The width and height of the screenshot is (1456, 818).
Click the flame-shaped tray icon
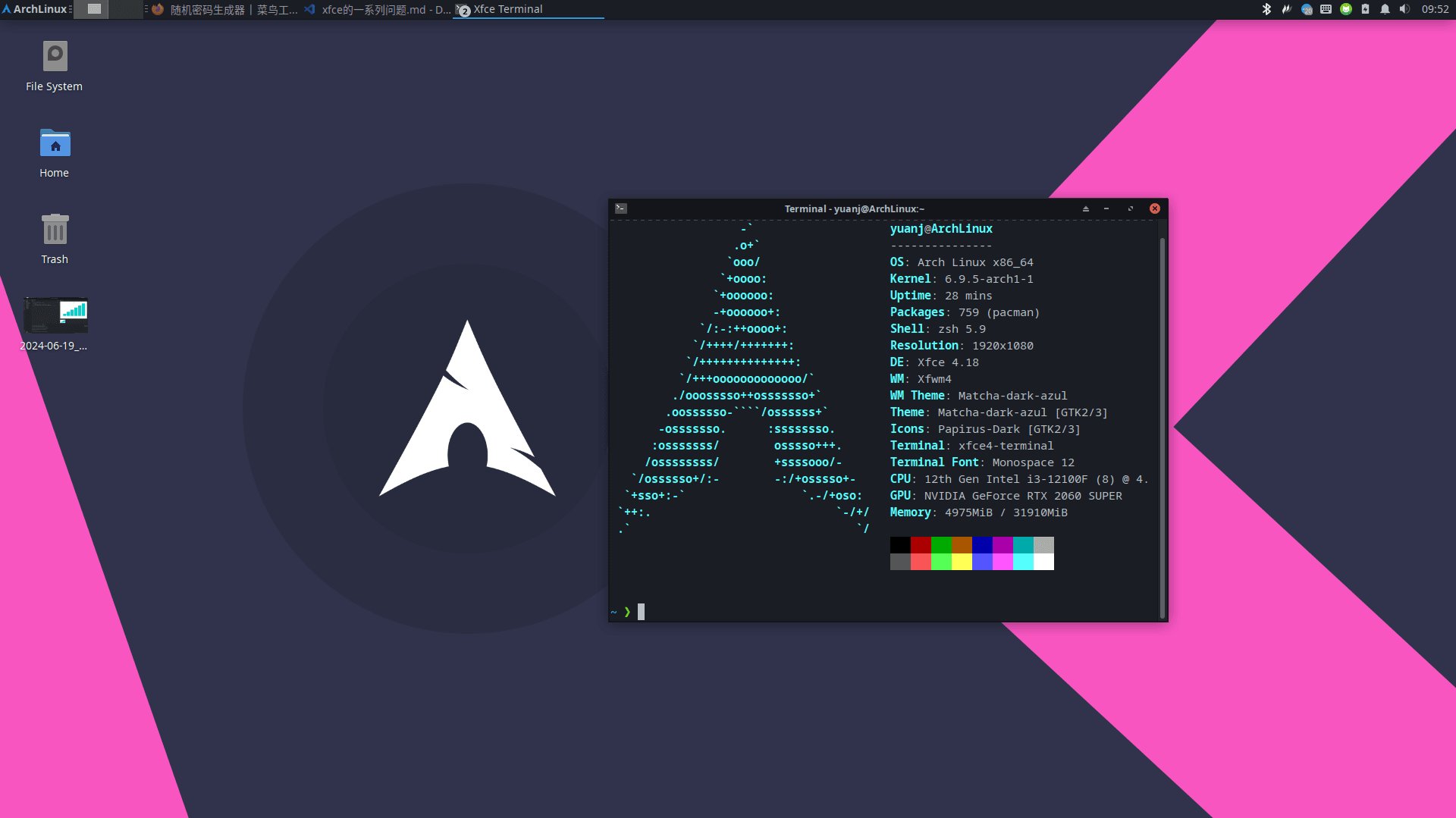coord(1286,9)
